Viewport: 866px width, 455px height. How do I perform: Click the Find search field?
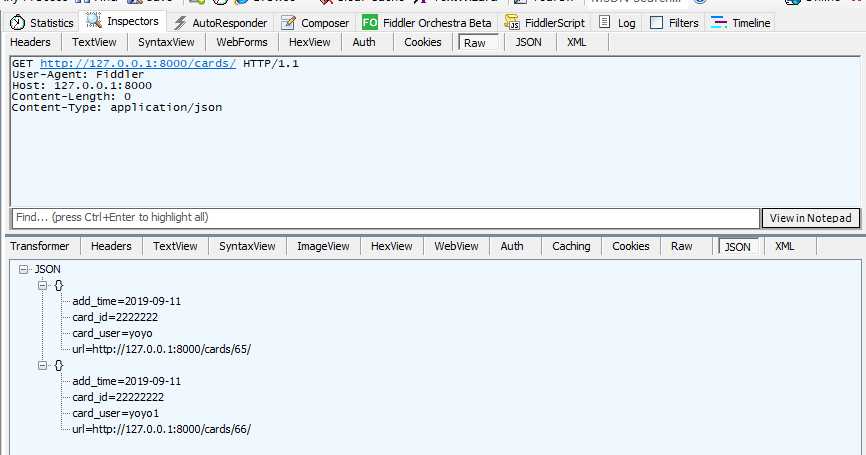pos(386,218)
